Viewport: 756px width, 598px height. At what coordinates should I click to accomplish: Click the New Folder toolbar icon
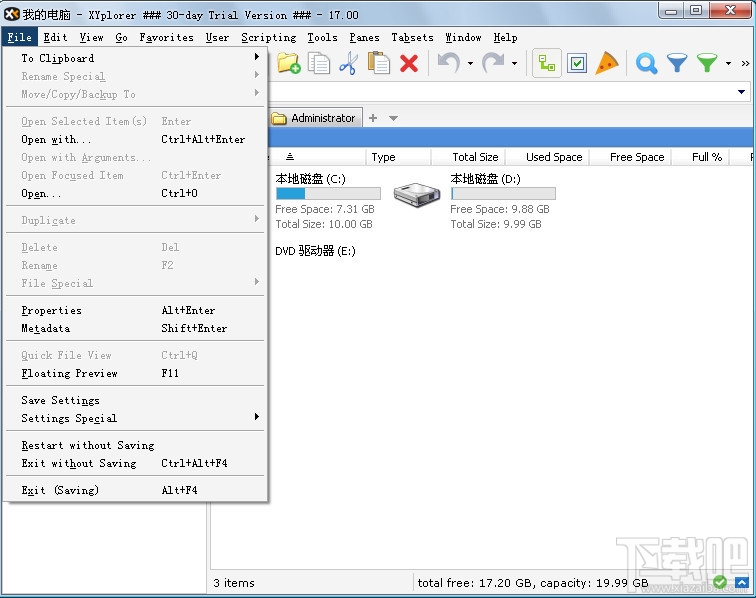pyautogui.click(x=289, y=63)
